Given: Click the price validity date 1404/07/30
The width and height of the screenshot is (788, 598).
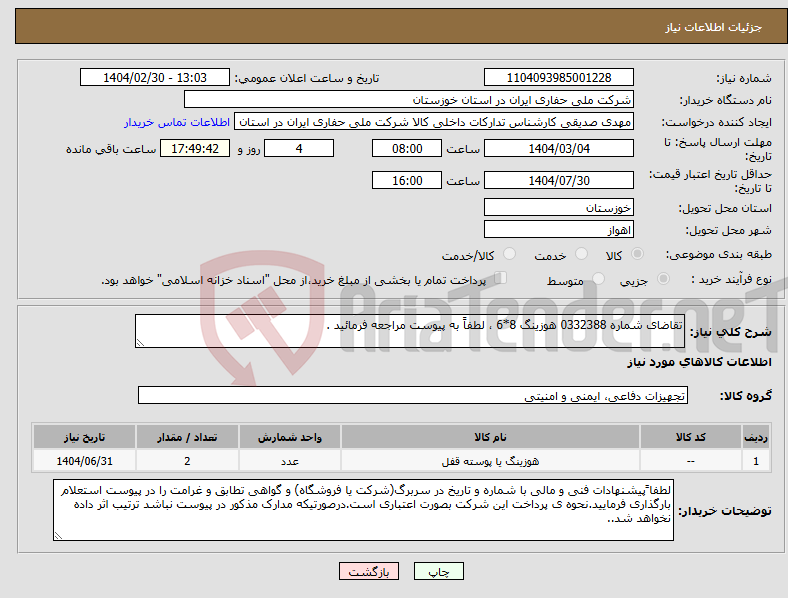Looking at the screenshot, I should click(558, 180).
